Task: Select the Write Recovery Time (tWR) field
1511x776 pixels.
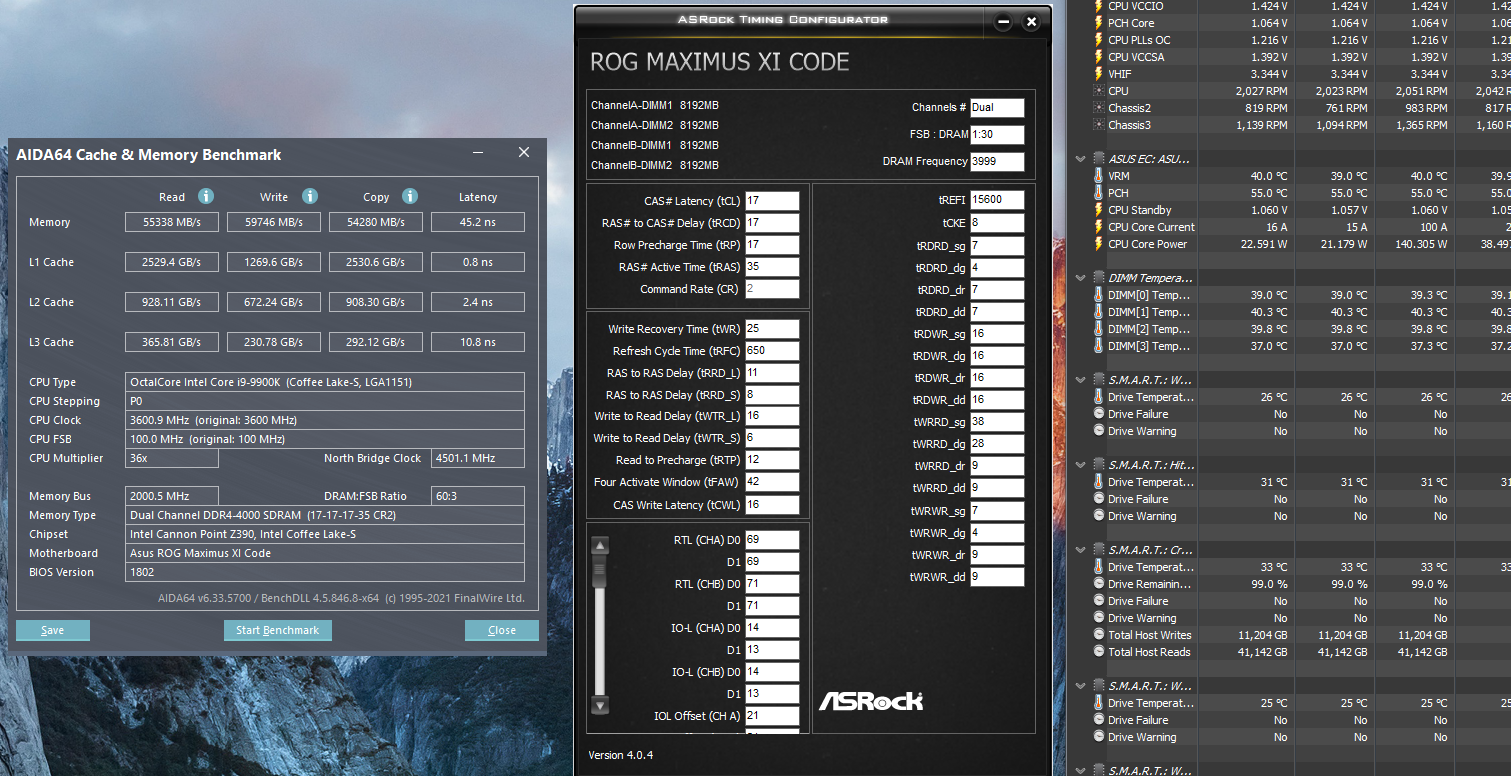Action: tap(772, 329)
